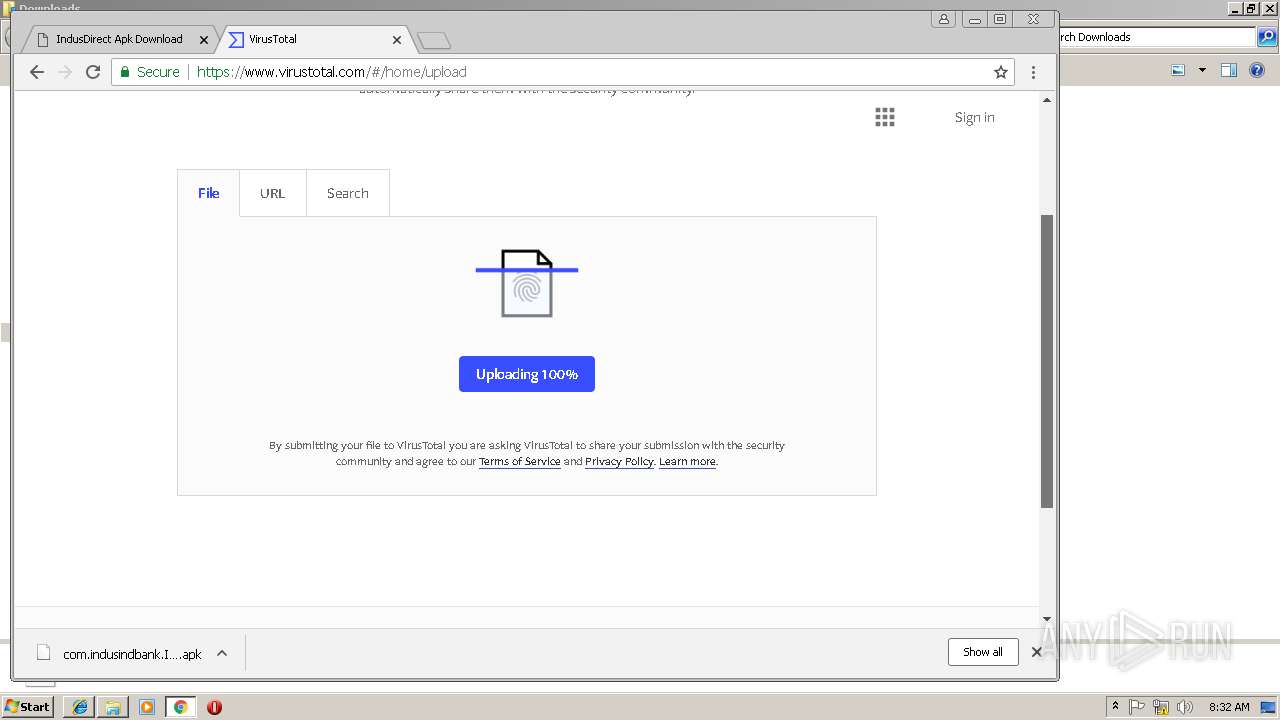Viewport: 1280px width, 720px height.
Task: Switch to the URL tab
Action: (273, 193)
